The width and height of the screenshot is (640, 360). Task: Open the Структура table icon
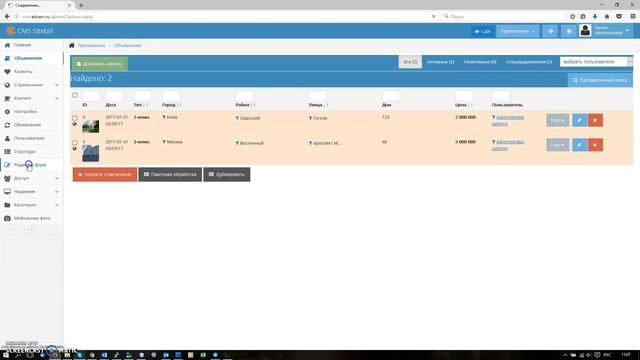7,151
